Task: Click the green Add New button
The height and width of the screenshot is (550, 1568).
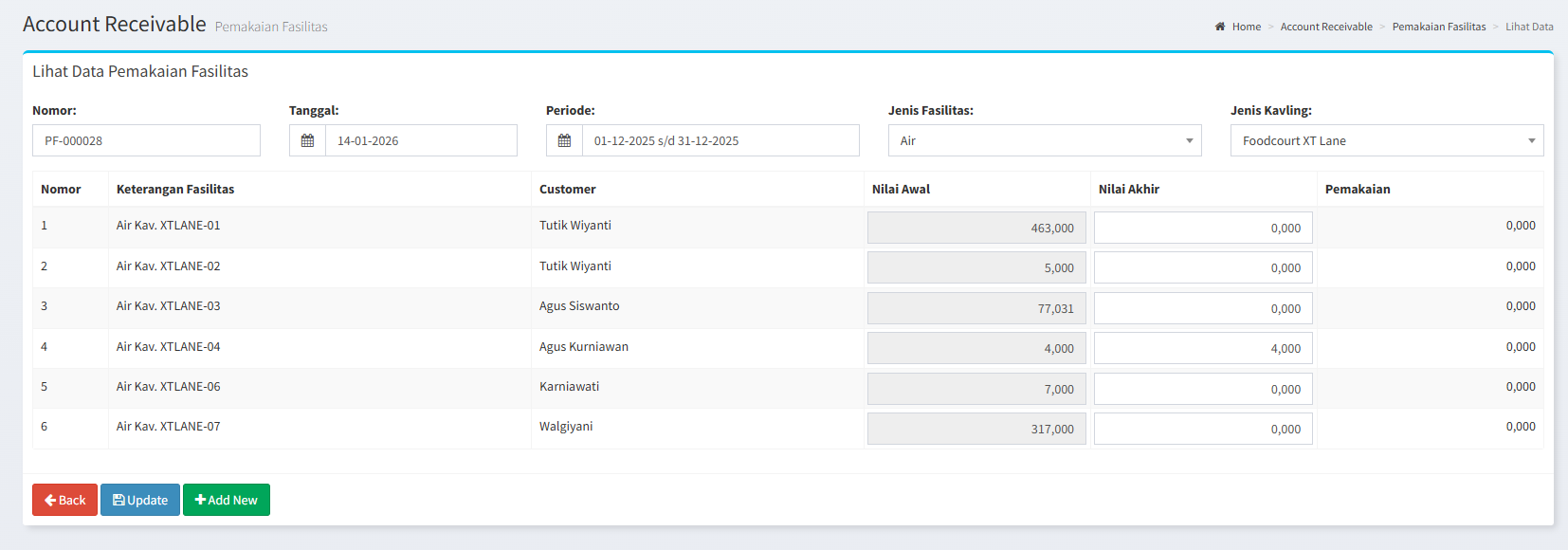Action: [x=227, y=500]
